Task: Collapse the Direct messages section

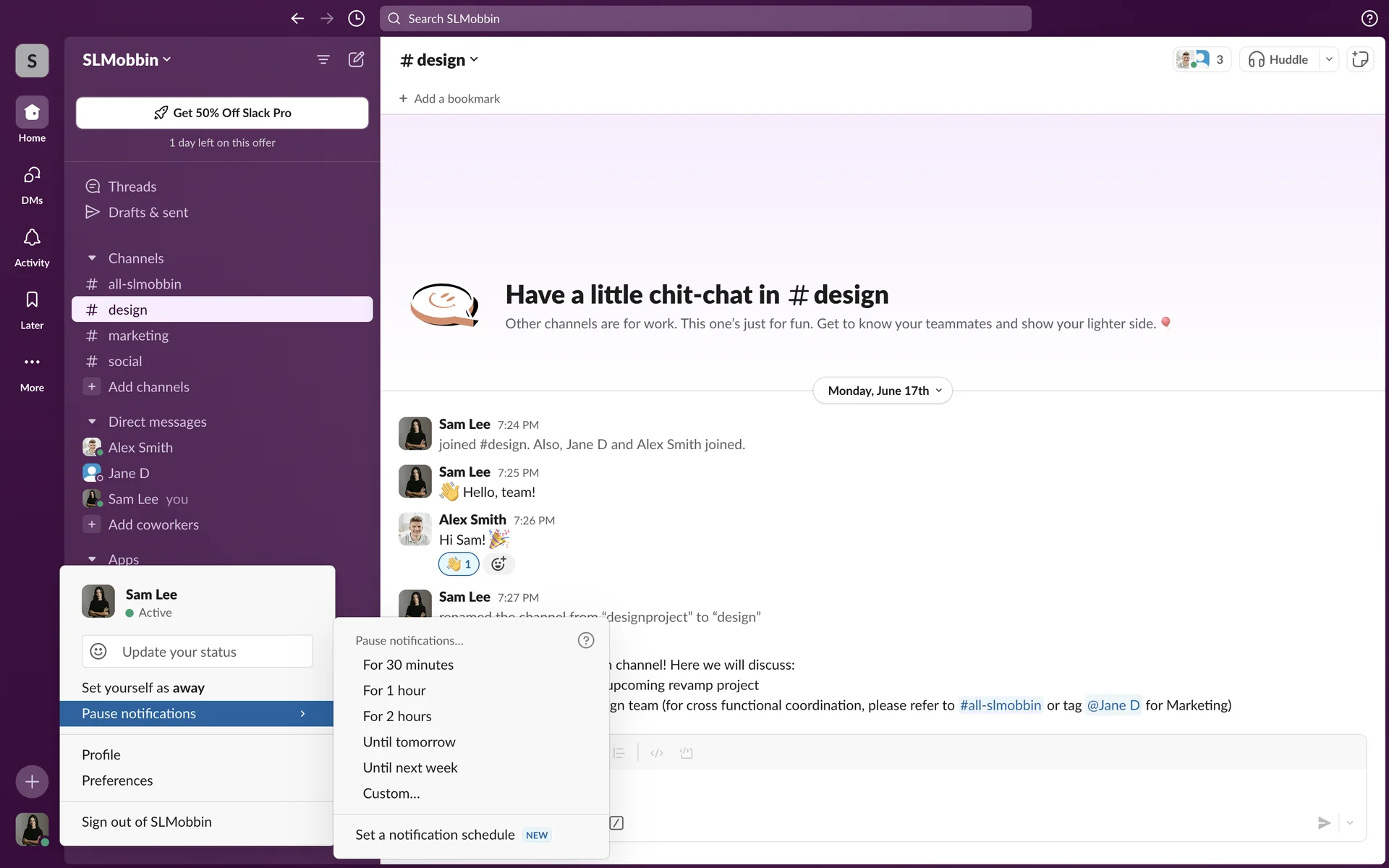Action: coord(92,422)
